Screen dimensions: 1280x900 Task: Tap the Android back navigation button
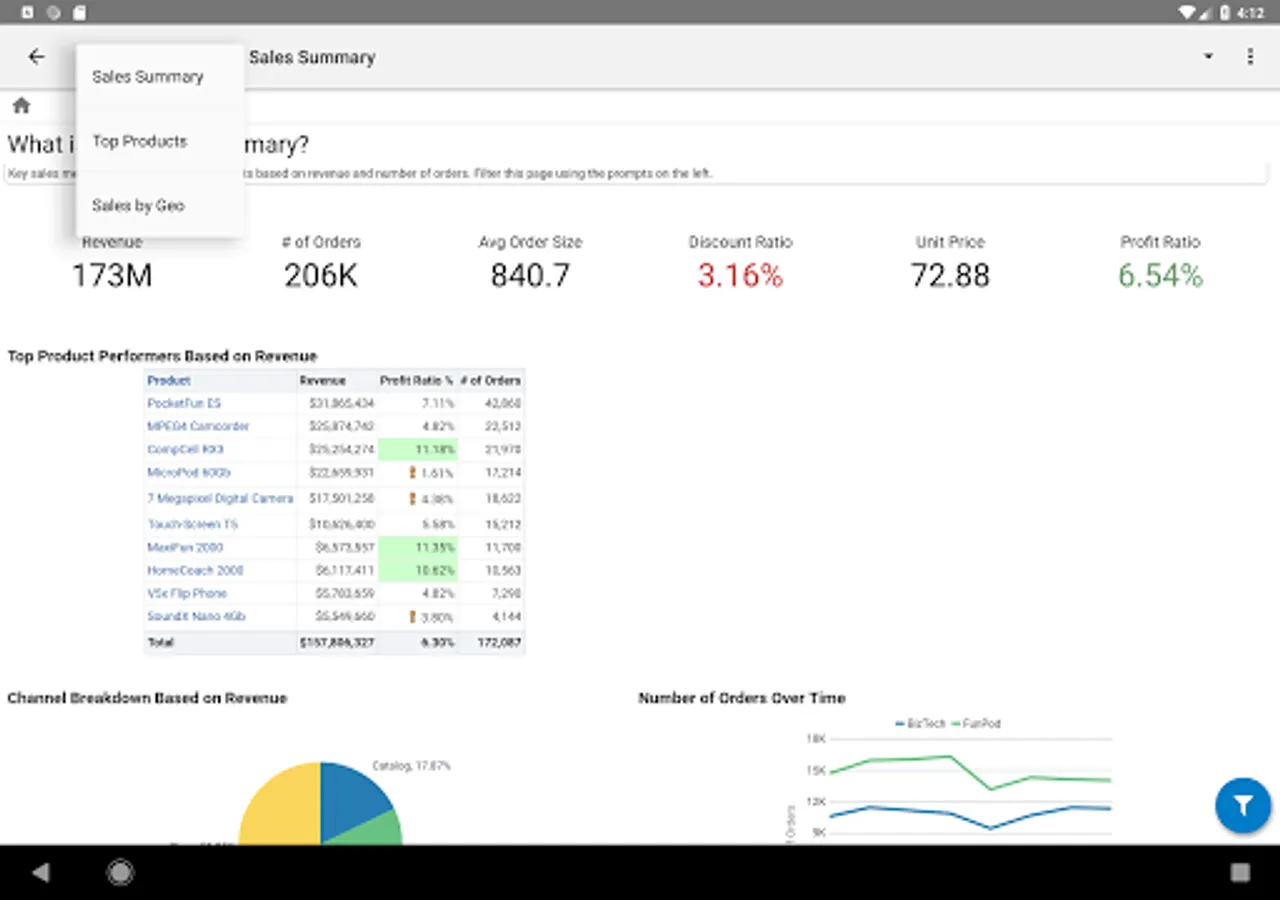(x=40, y=873)
